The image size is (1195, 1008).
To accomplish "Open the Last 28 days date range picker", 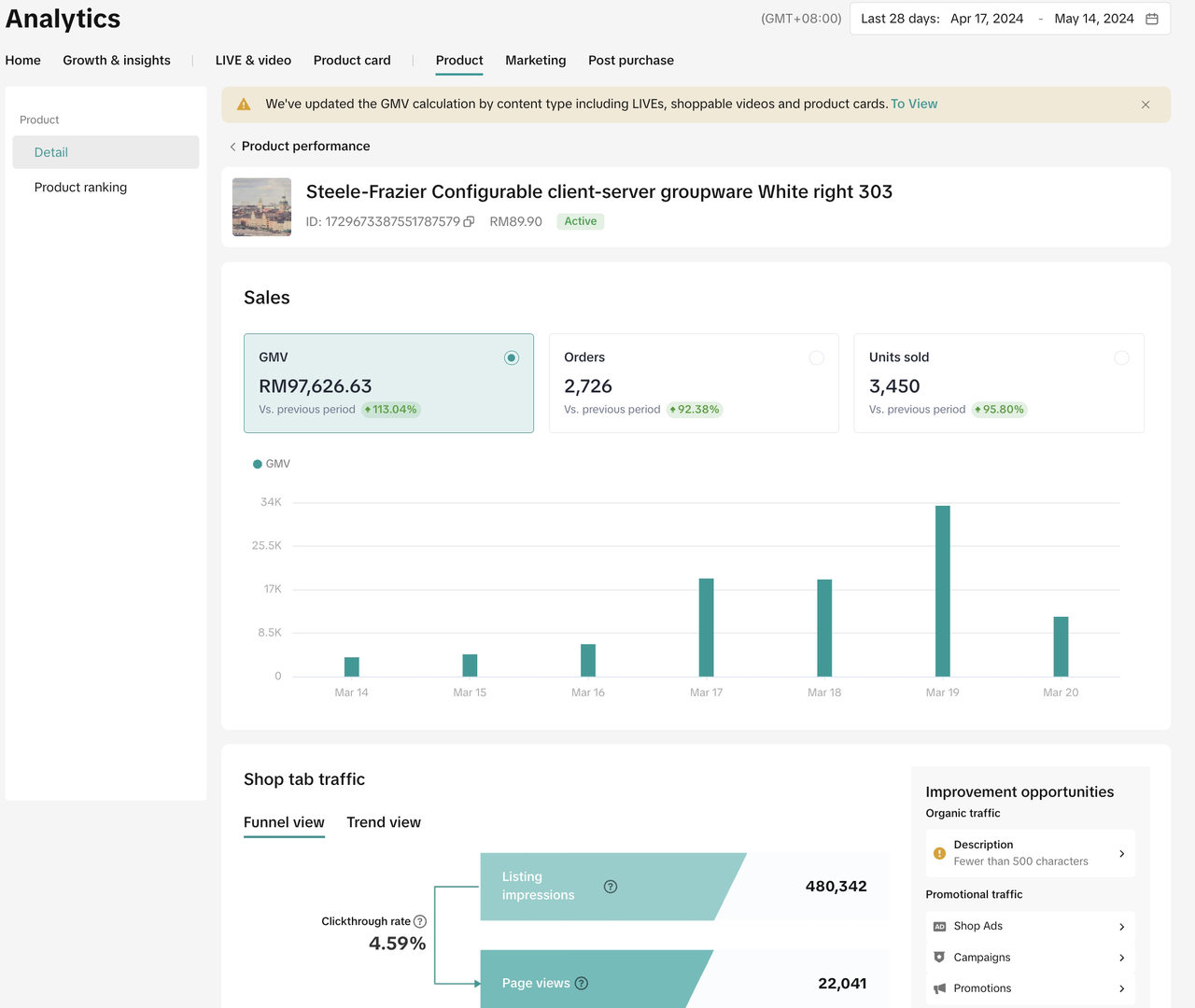I will click(x=996, y=19).
